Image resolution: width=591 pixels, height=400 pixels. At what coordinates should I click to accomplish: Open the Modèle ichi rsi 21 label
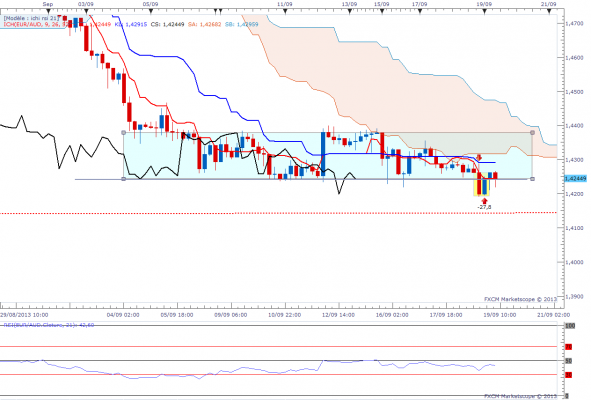(31, 18)
